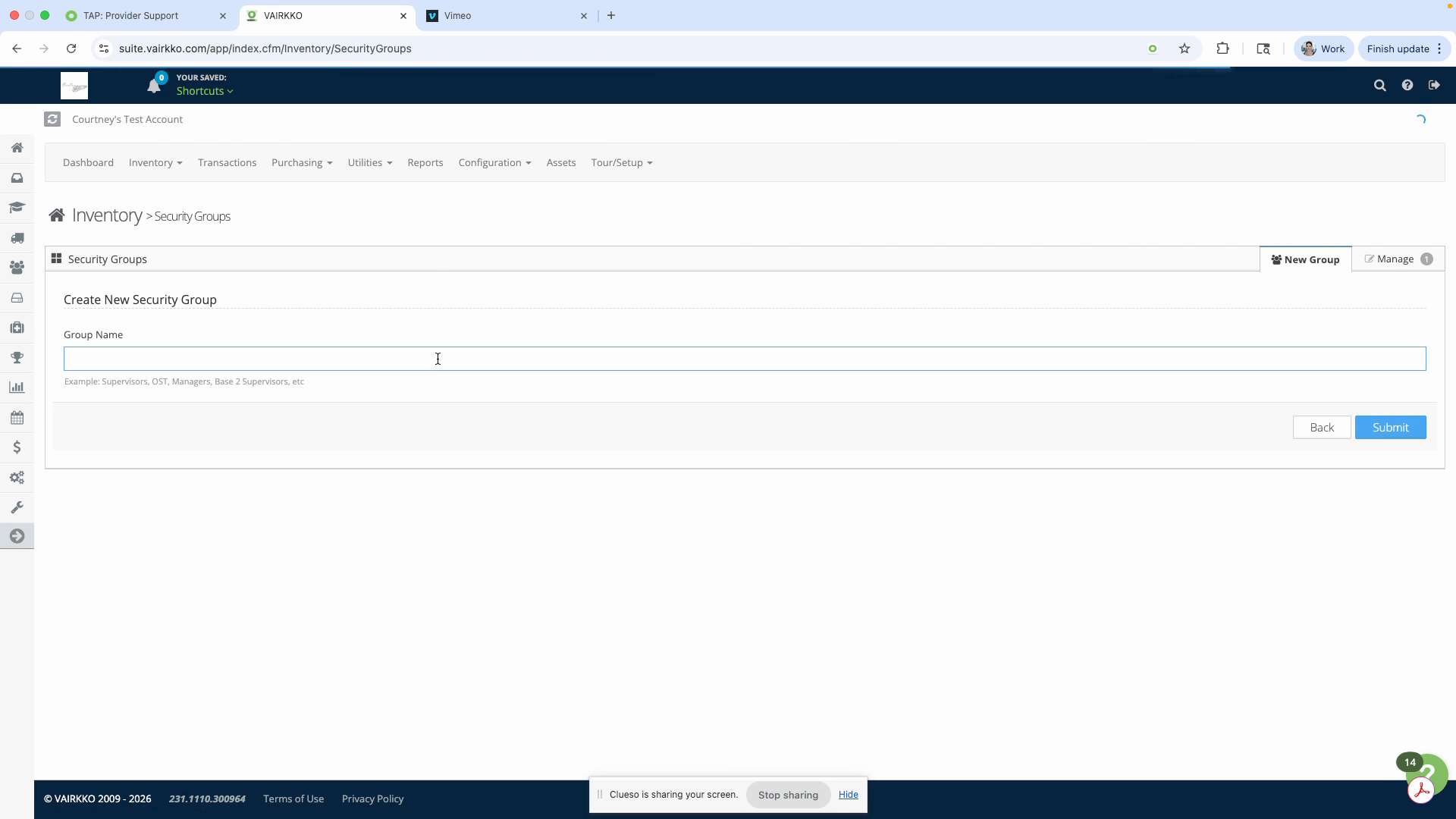This screenshot has width=1456, height=819.
Task: Switch to the New Group tab
Action: tap(1306, 259)
